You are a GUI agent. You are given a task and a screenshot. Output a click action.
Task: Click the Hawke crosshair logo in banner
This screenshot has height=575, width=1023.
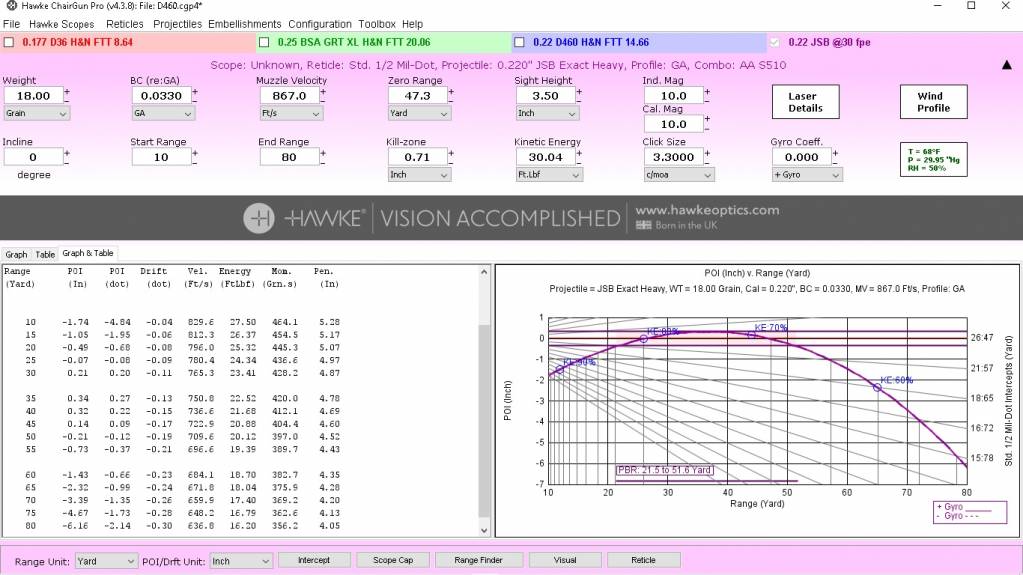coord(258,218)
